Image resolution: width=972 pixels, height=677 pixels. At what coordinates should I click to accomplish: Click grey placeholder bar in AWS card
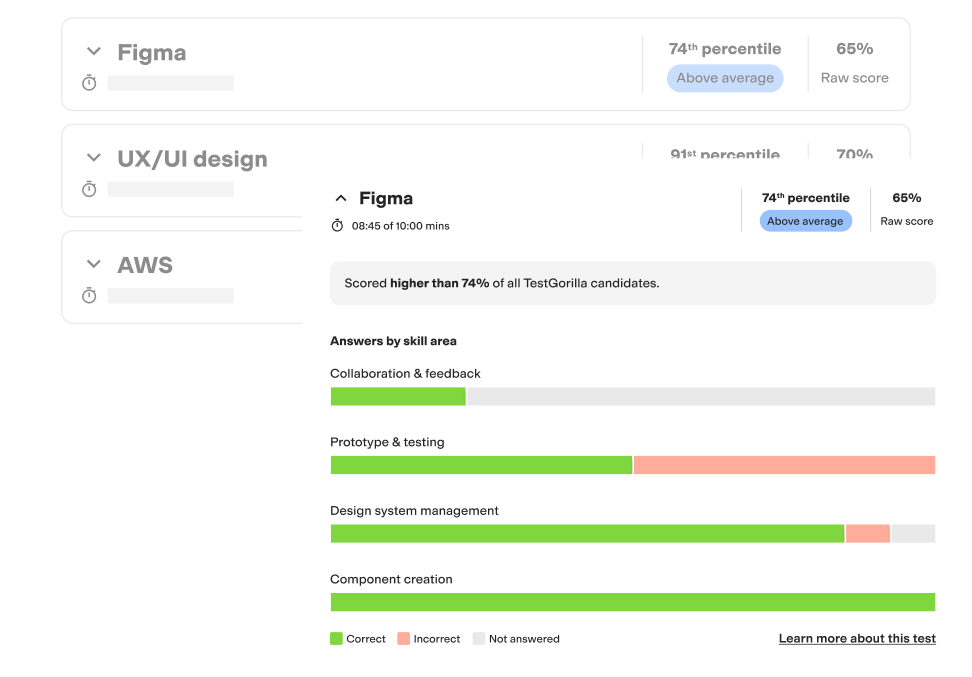pyautogui.click(x=171, y=296)
